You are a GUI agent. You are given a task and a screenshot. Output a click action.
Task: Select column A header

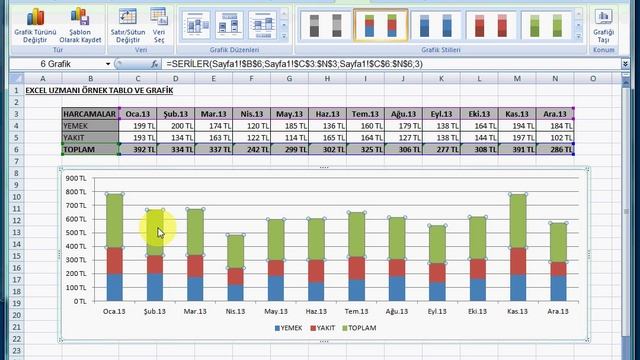43,78
